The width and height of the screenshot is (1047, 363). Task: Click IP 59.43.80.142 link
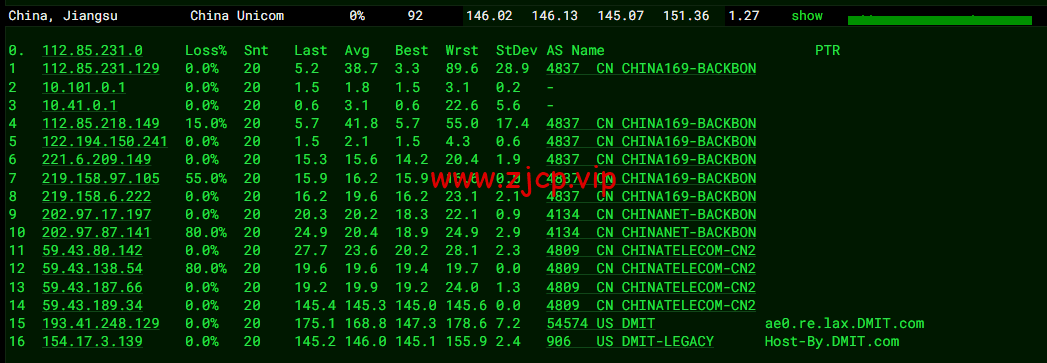tap(92, 251)
